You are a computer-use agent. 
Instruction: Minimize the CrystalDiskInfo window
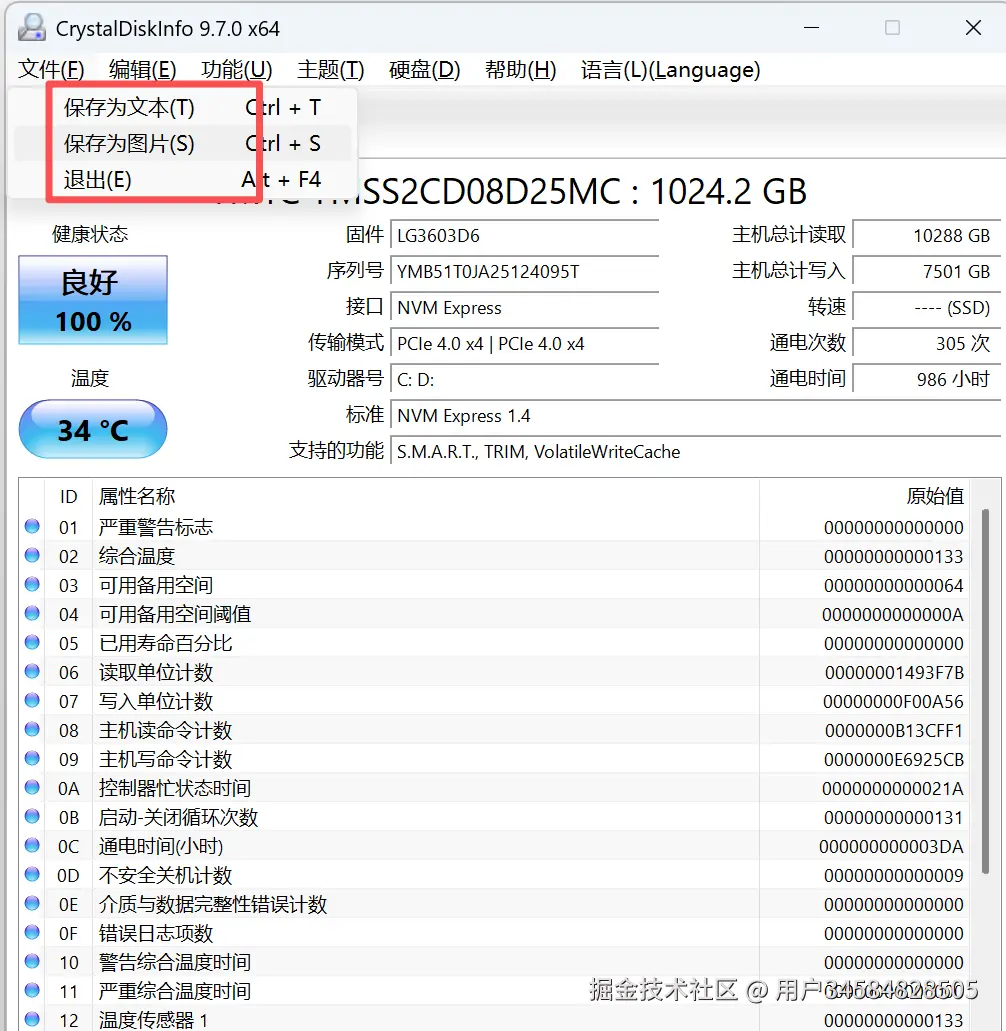point(811,28)
